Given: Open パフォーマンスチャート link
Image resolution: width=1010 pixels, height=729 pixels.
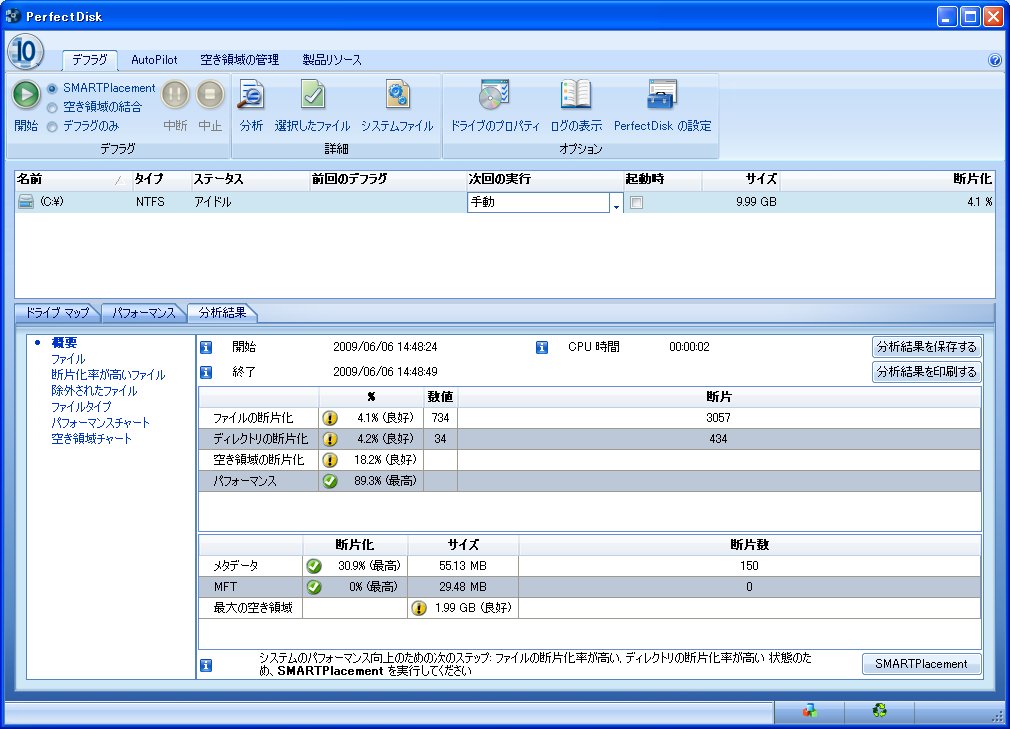Looking at the screenshot, I should coord(100,423).
